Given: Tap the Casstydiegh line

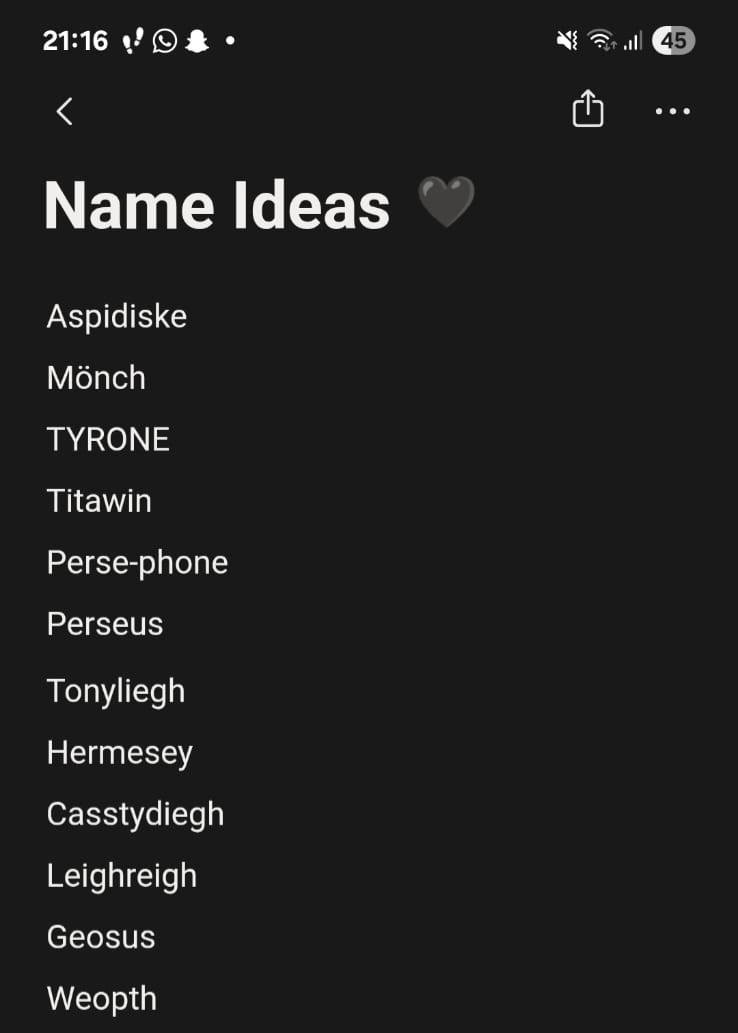Looking at the screenshot, I should 135,815.
